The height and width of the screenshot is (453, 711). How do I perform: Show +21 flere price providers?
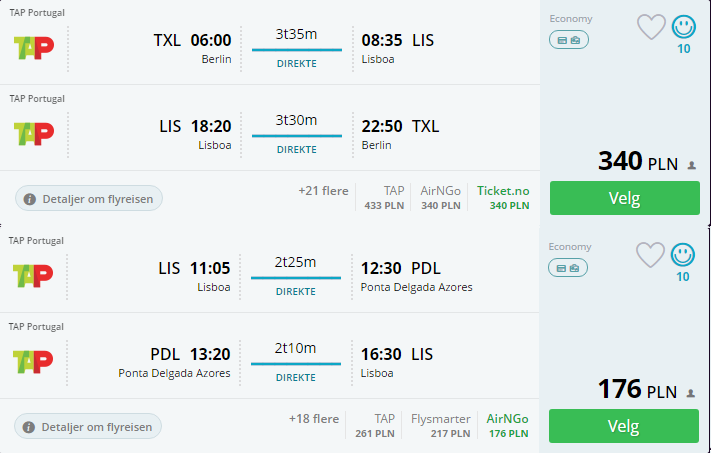323,191
